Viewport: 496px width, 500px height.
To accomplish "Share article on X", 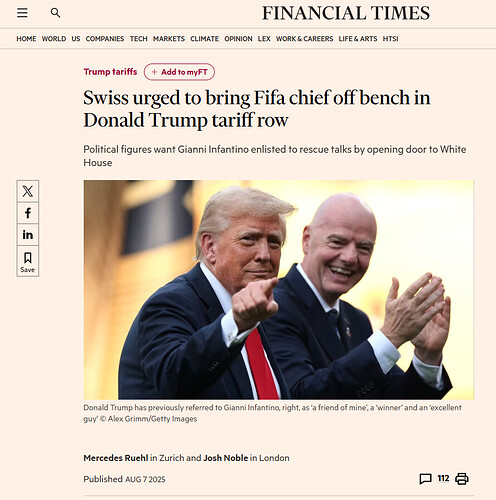I will [x=28, y=191].
